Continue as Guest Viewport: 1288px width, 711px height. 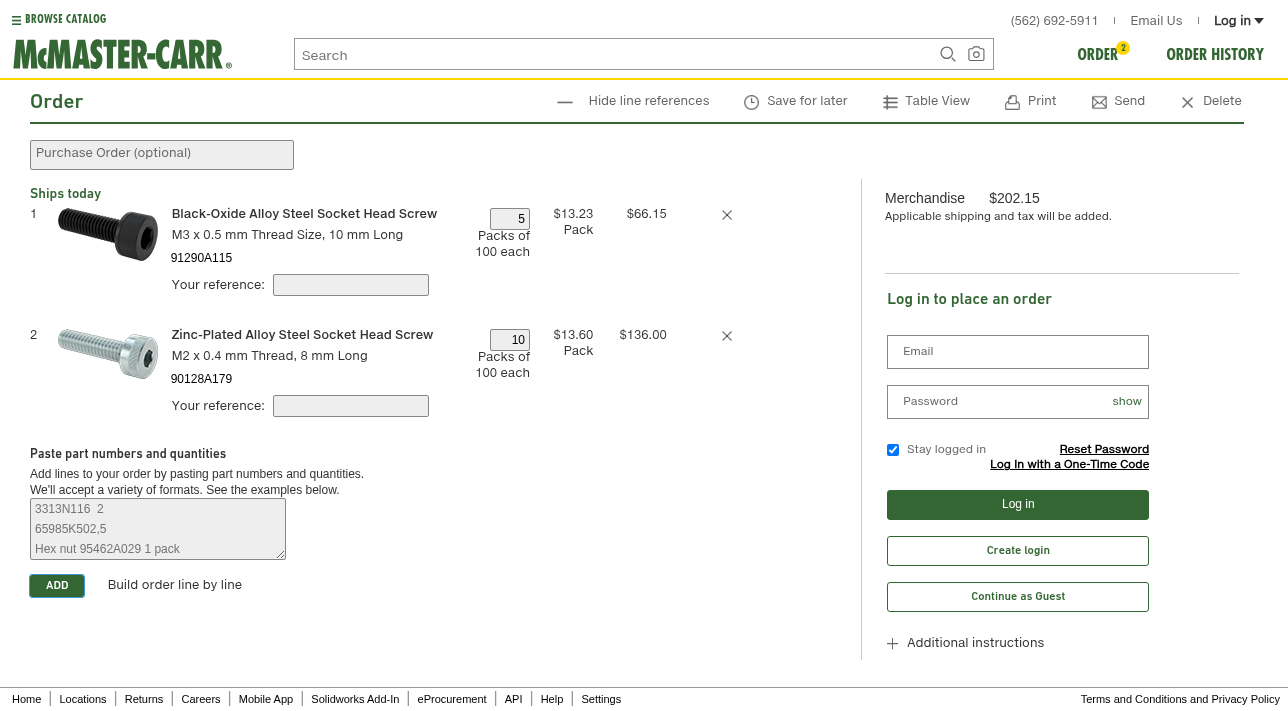click(1018, 597)
